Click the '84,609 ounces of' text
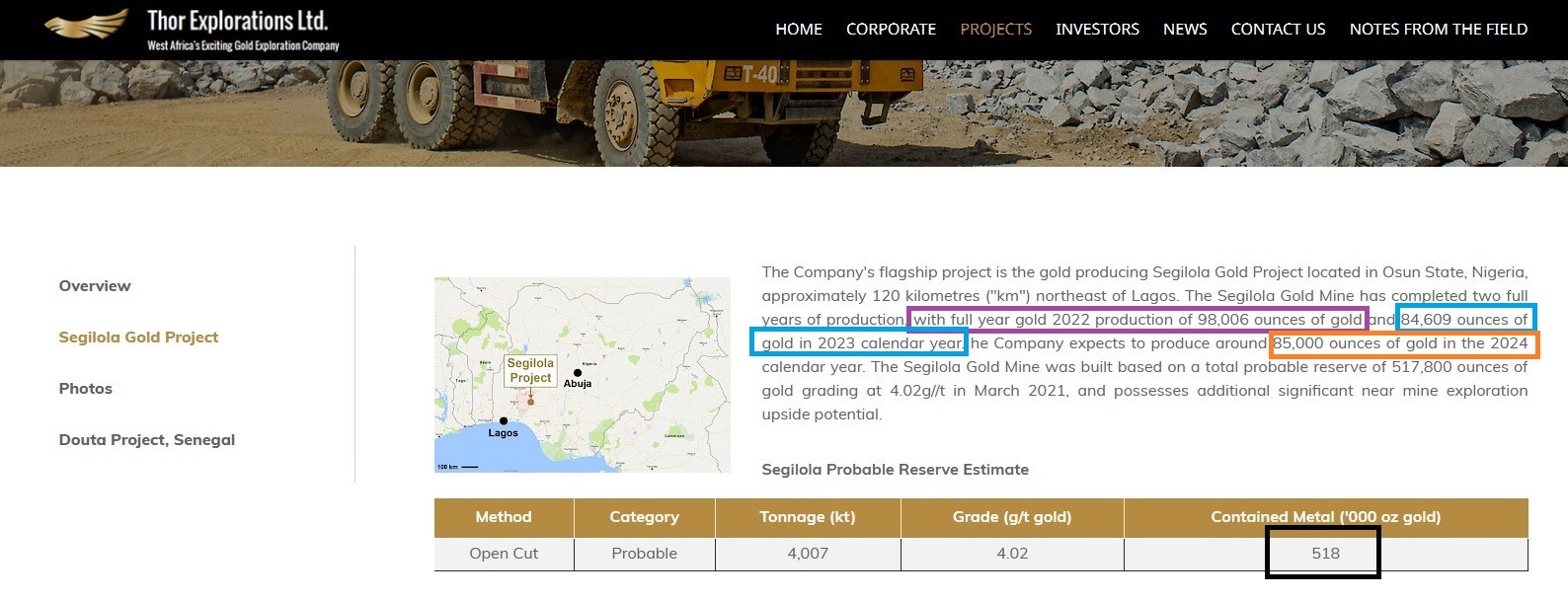 click(1464, 320)
